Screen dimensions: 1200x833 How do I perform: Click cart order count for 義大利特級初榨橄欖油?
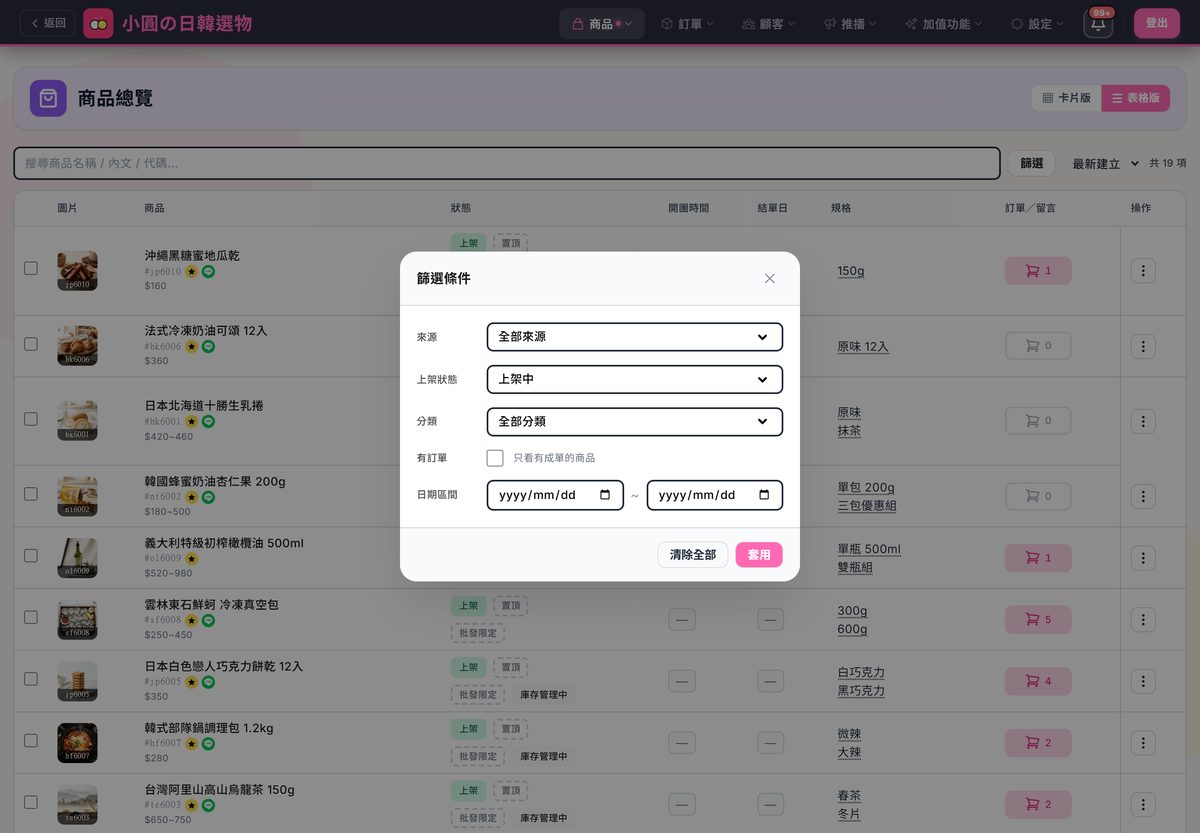coord(1038,558)
